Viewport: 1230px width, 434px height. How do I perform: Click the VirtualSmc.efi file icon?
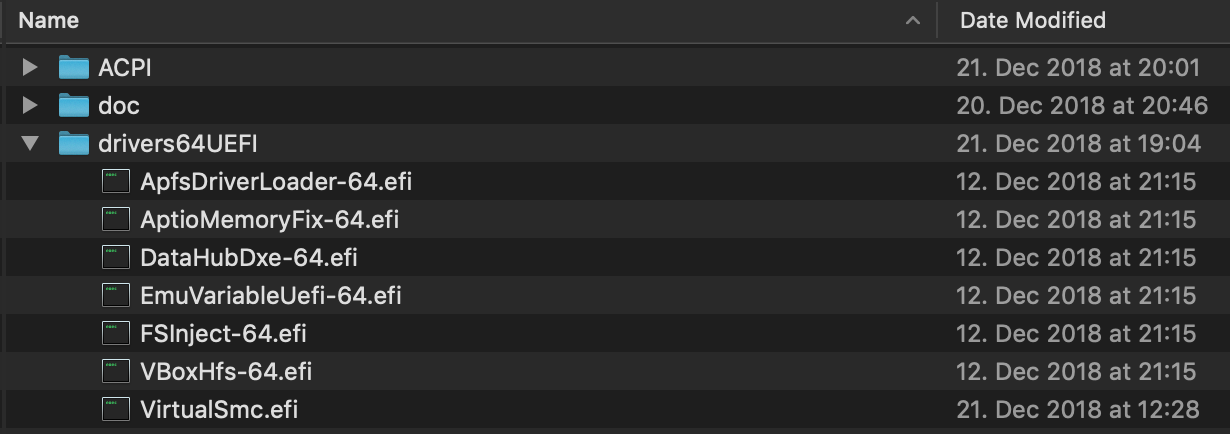click(116, 410)
